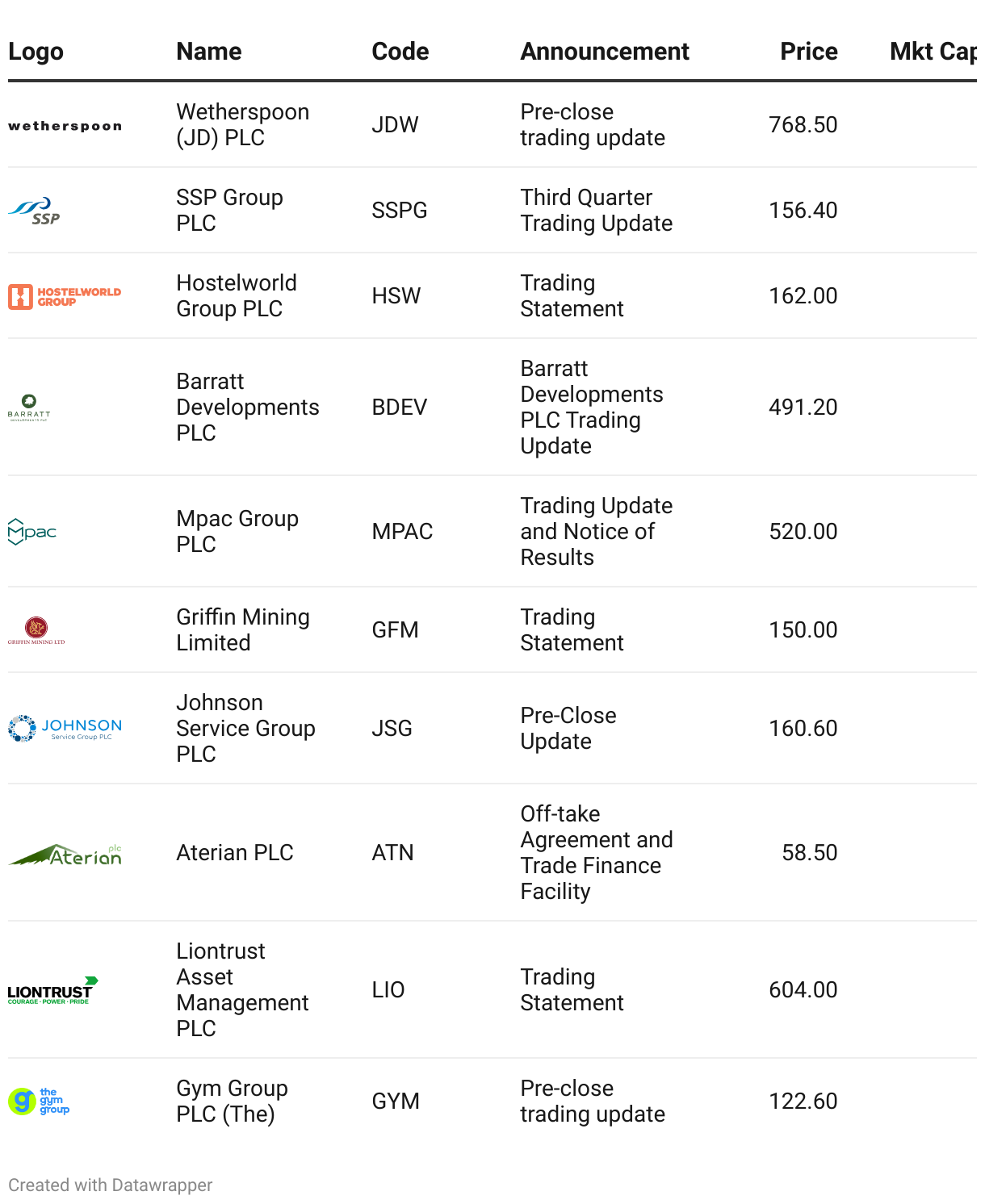985x1204 pixels.
Task: Click the Hostelworld Group logo
Action: coord(65,296)
